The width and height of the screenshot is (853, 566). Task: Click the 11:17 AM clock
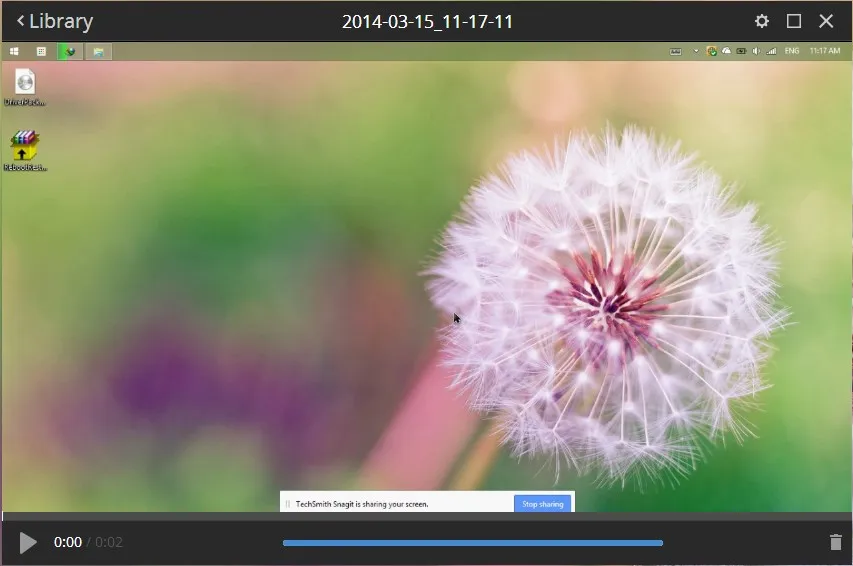click(x=825, y=51)
